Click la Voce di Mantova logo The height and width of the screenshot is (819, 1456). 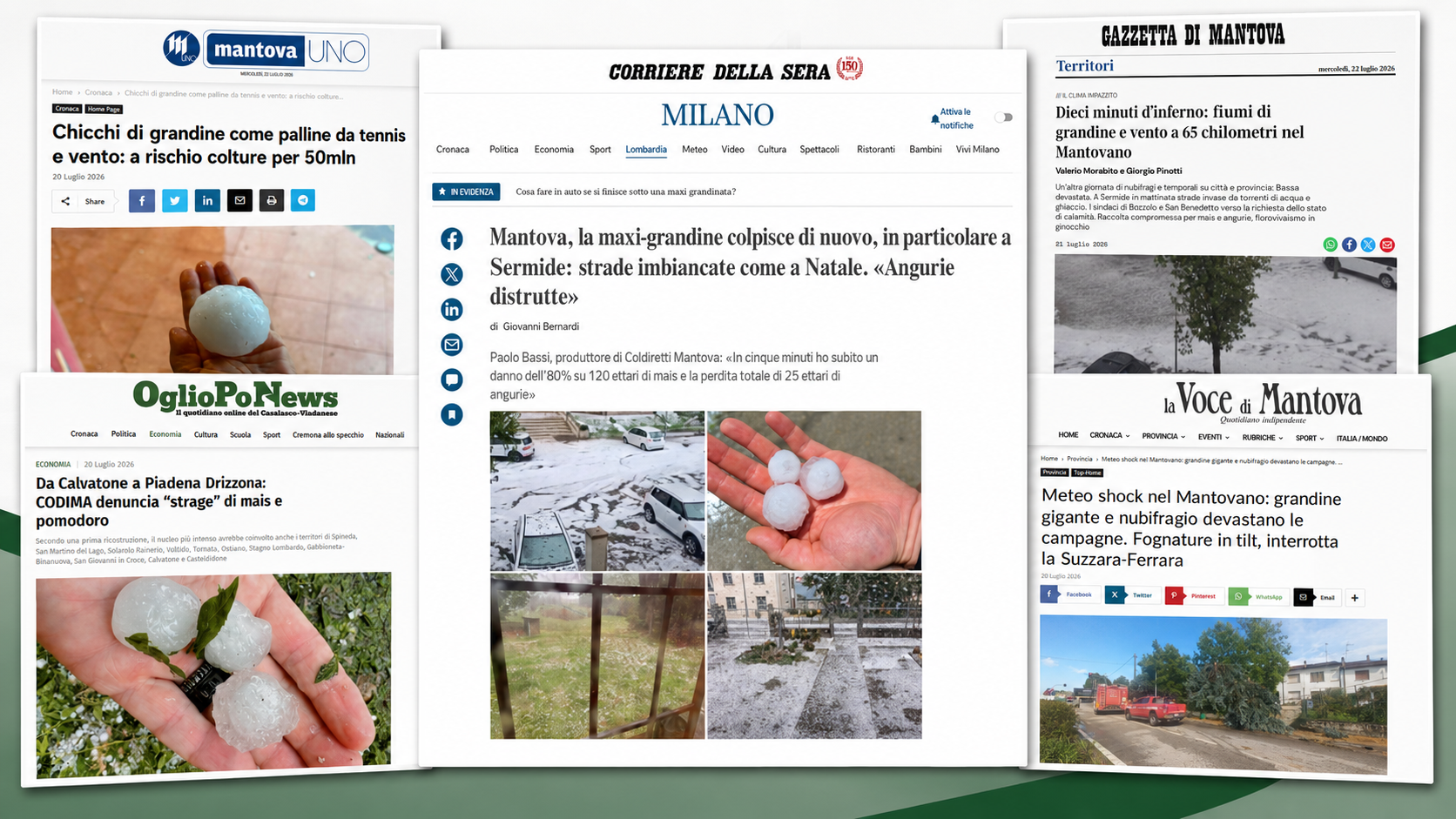1262,403
